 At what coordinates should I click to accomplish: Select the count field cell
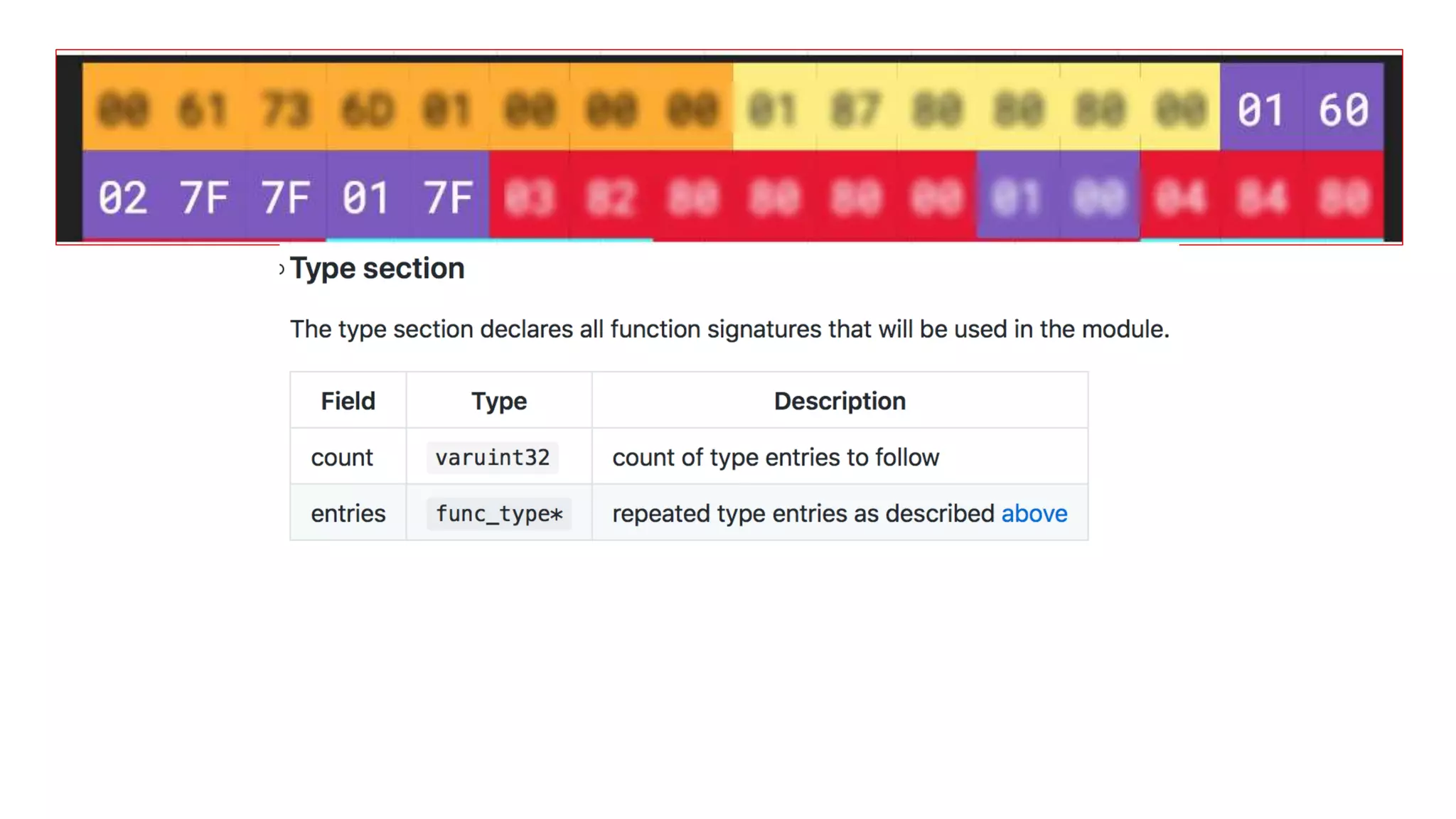tap(342, 457)
